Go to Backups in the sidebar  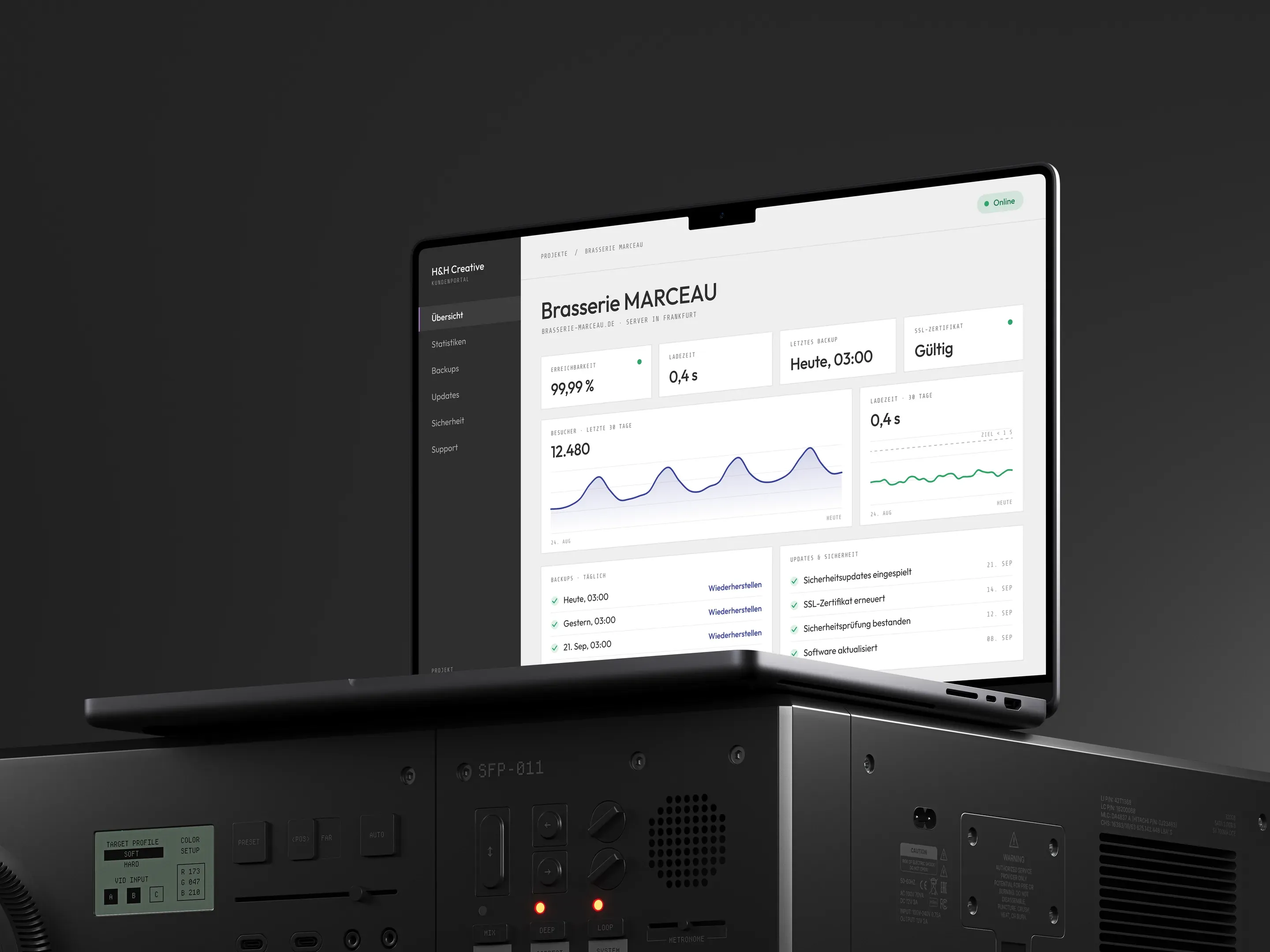(445, 369)
